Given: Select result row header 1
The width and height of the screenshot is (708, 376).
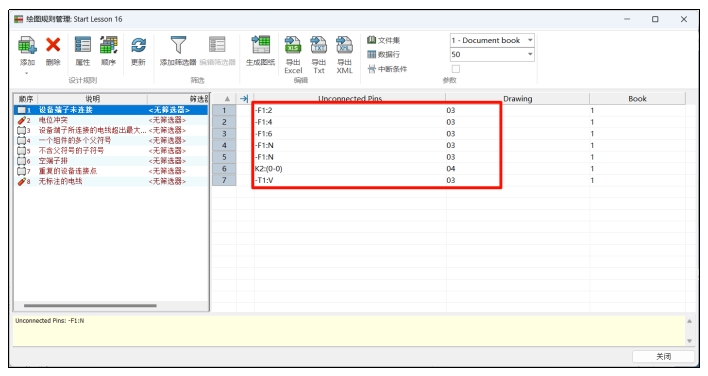Looking at the screenshot, I should (x=224, y=110).
